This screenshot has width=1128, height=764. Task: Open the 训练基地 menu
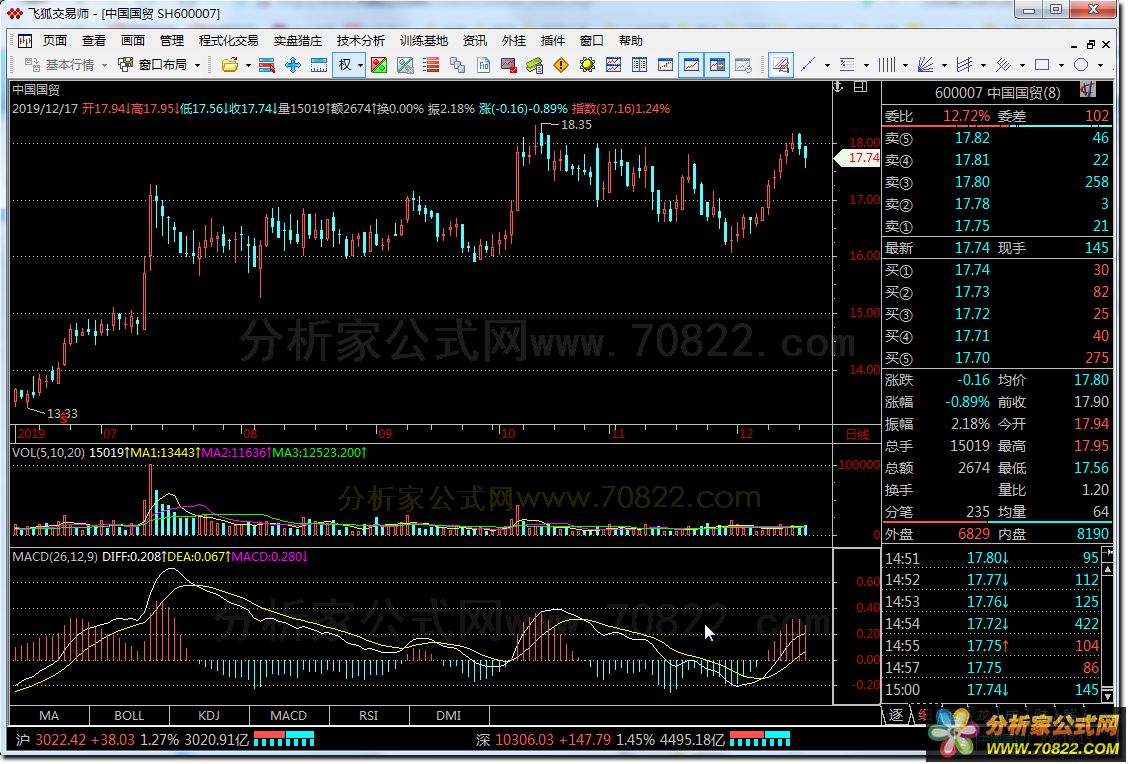click(x=424, y=41)
